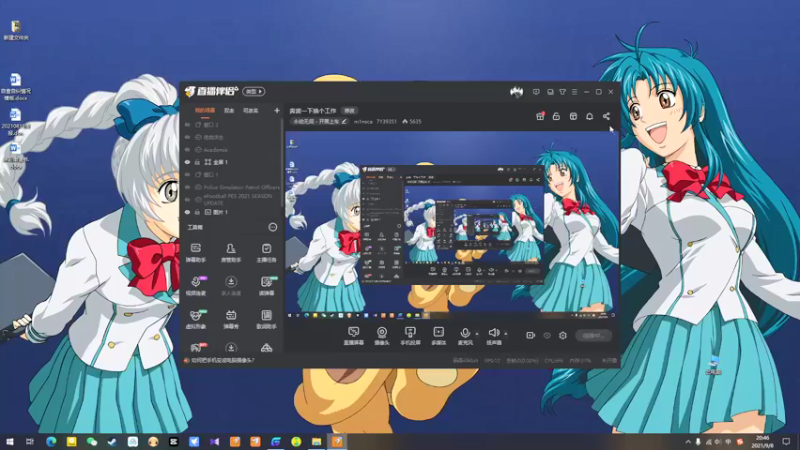This screenshot has height=450, width=800.
Task: Open the 弹幕秀 danmaku show tool
Action: tap(231, 319)
